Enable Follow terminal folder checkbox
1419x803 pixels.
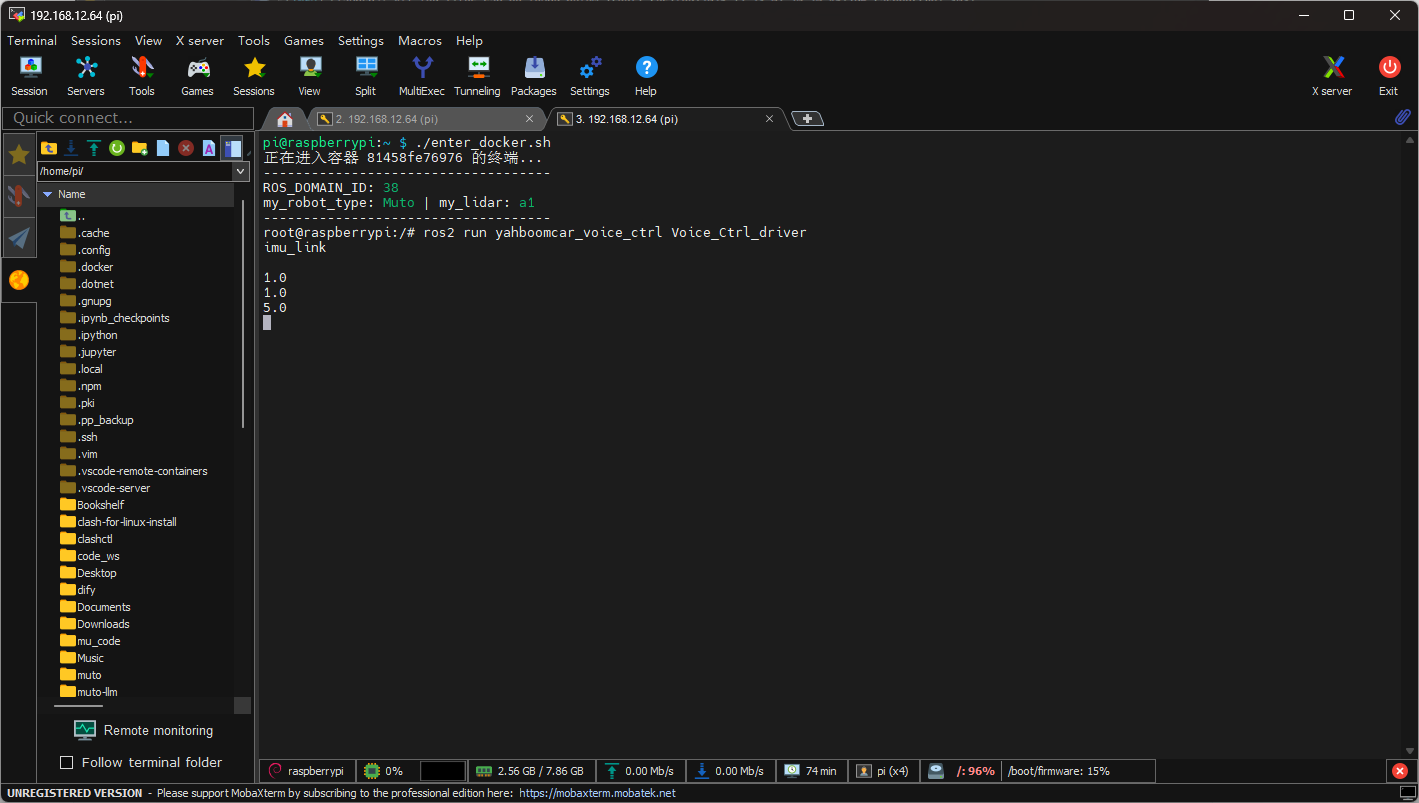tap(67, 763)
